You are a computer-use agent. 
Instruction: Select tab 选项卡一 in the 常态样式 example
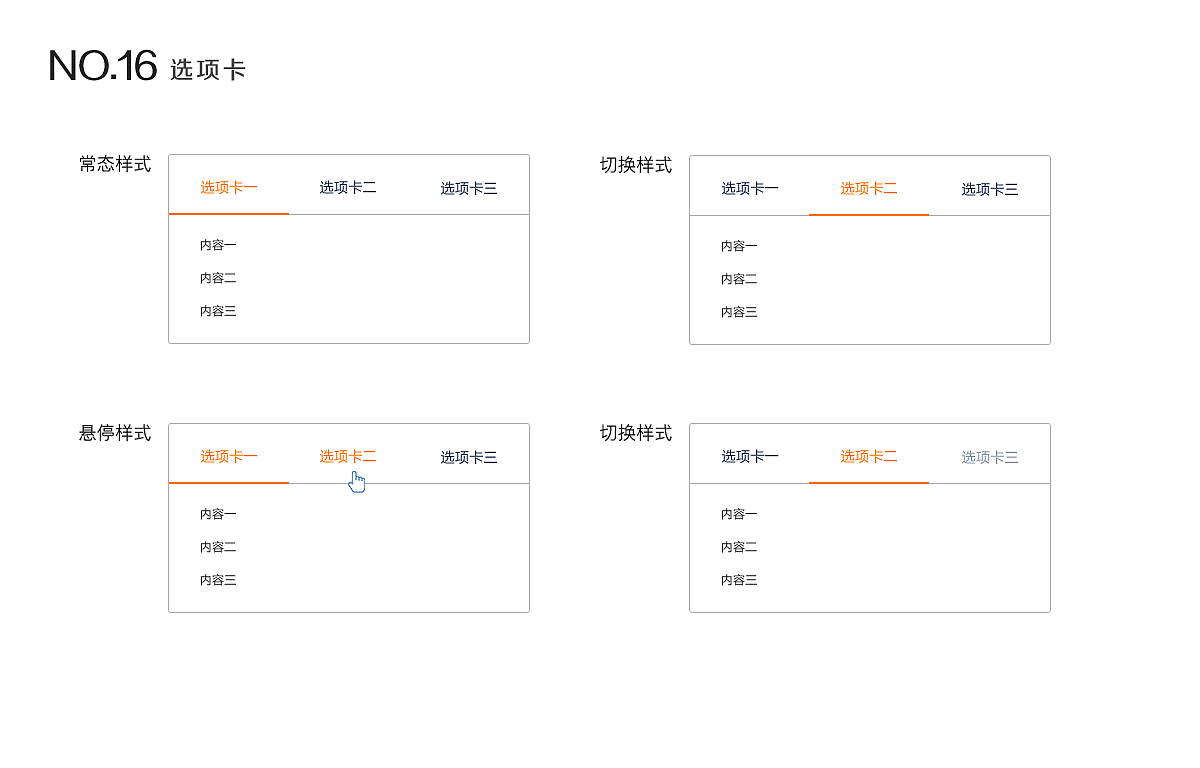tap(228, 188)
